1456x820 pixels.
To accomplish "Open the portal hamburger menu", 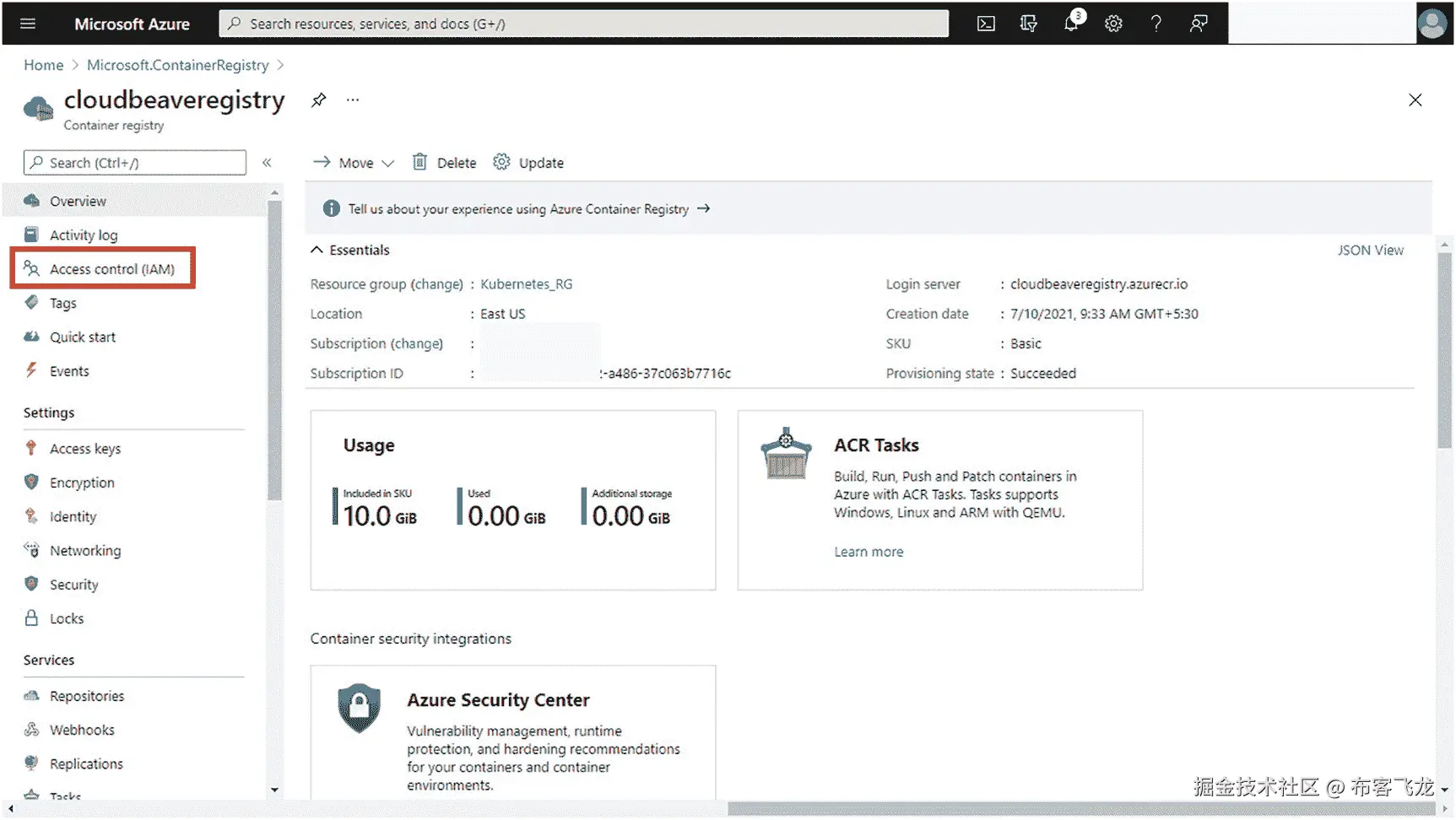I will [x=28, y=24].
